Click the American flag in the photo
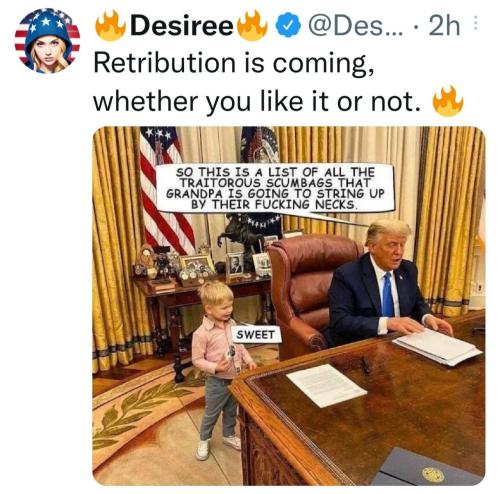The width and height of the screenshot is (500, 494). (x=164, y=190)
